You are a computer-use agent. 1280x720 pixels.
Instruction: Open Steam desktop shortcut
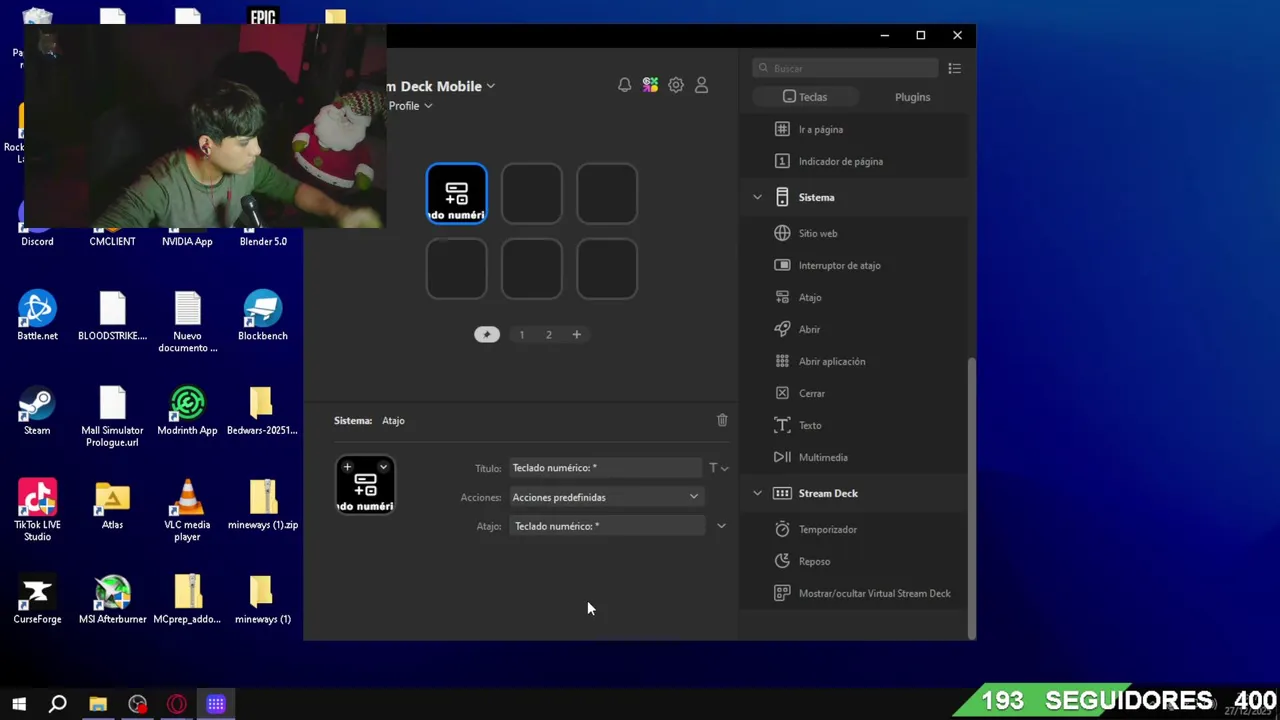pos(37,411)
